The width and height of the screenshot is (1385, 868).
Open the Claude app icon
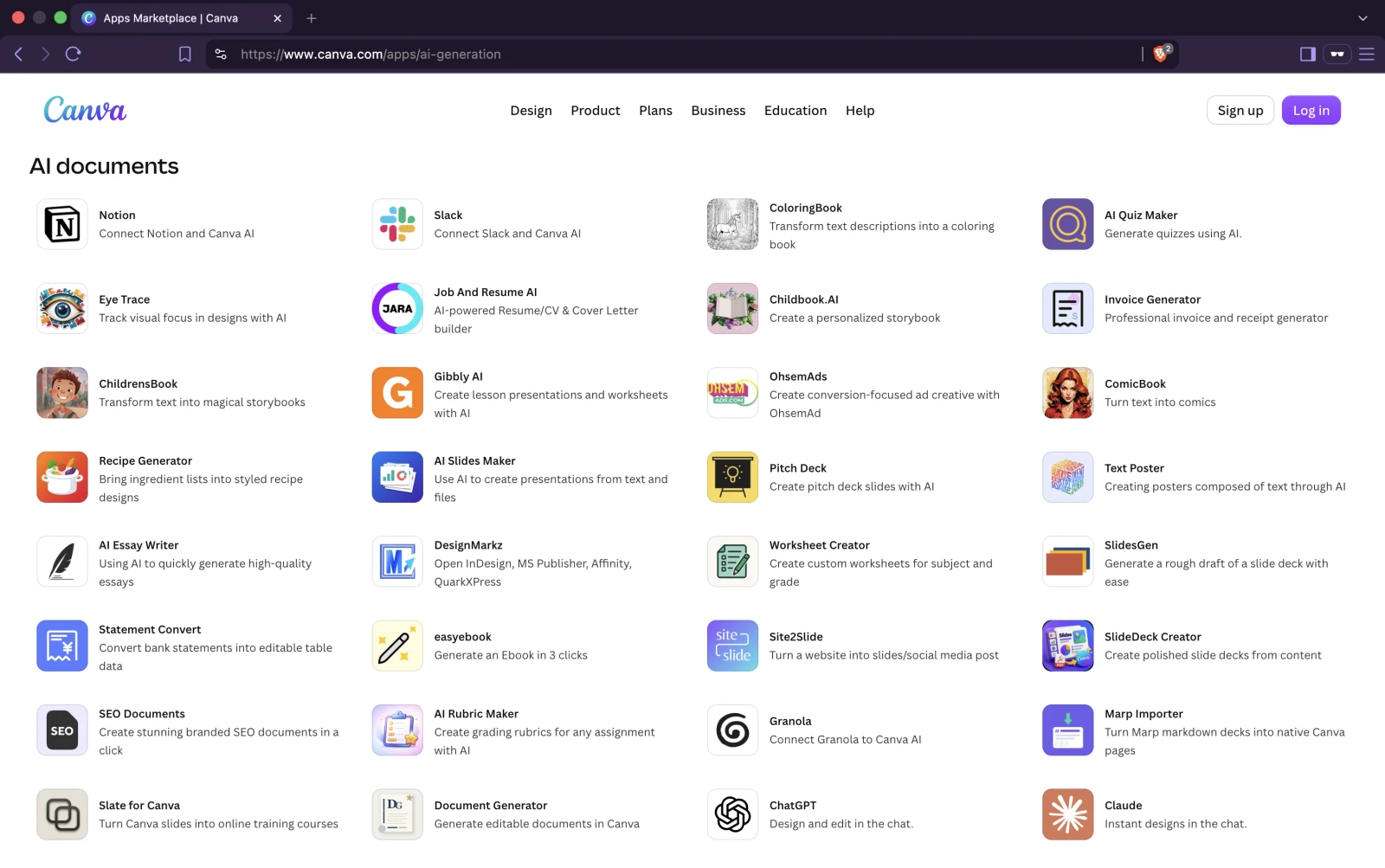[x=1068, y=814]
